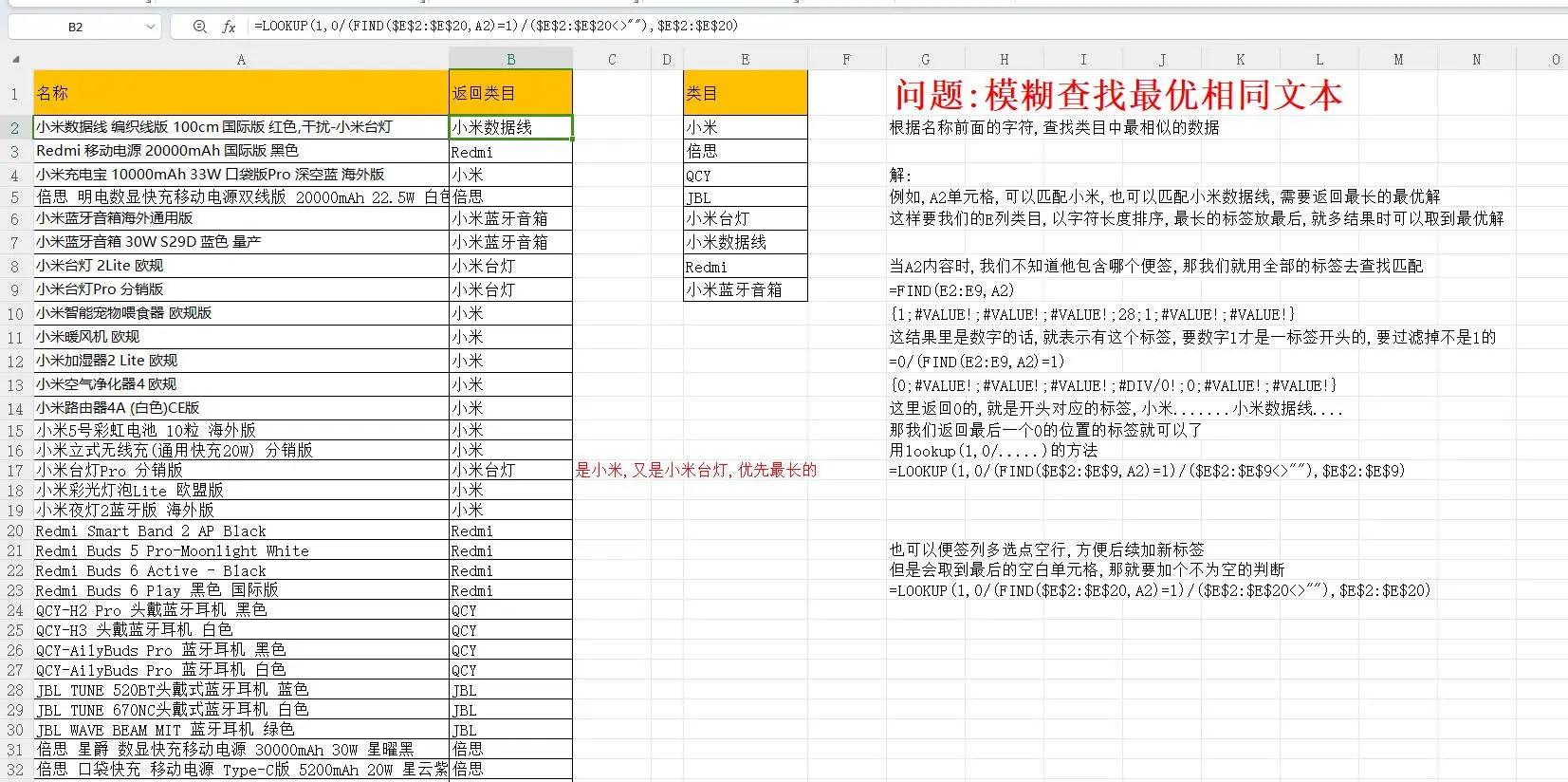Click category cell 小米 in E2
Screen dimensions: 1568x782
click(x=745, y=127)
